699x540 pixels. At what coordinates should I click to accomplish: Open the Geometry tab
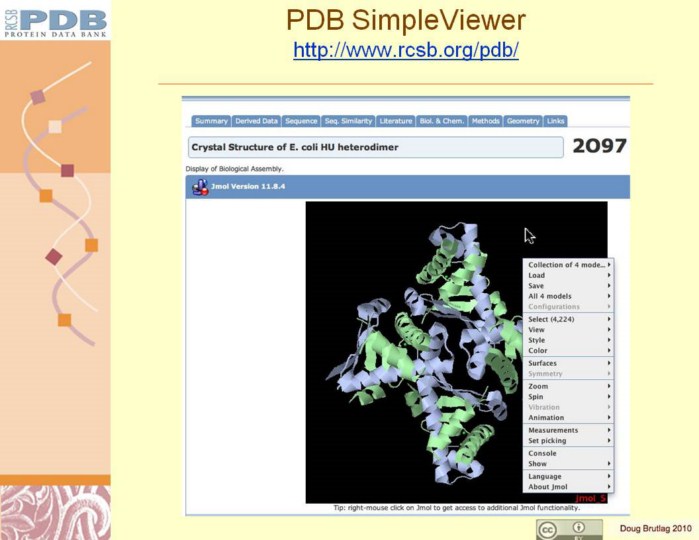523,121
